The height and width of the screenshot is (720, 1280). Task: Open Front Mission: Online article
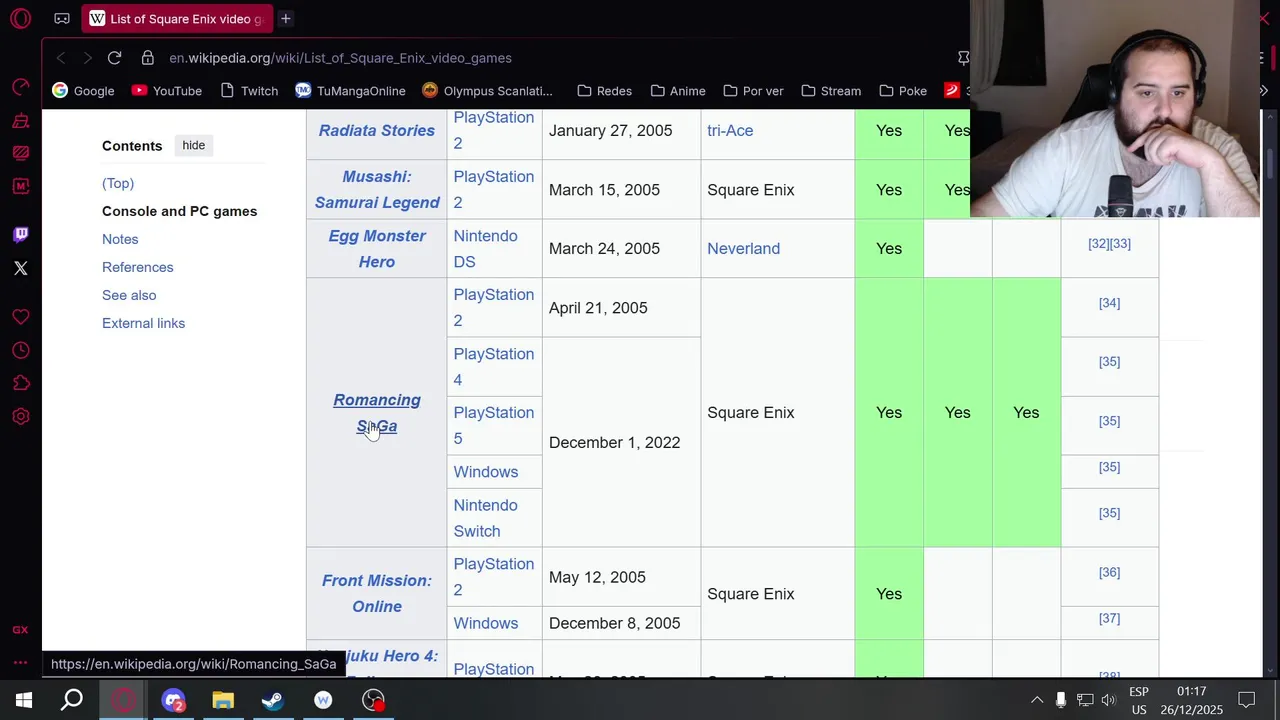(x=377, y=593)
